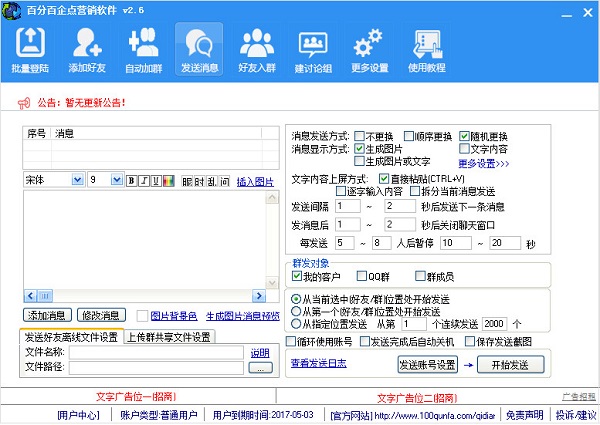Toggle italic I formatting icon
Image resolution: width=600 pixels, height=425 pixels.
pos(144,181)
